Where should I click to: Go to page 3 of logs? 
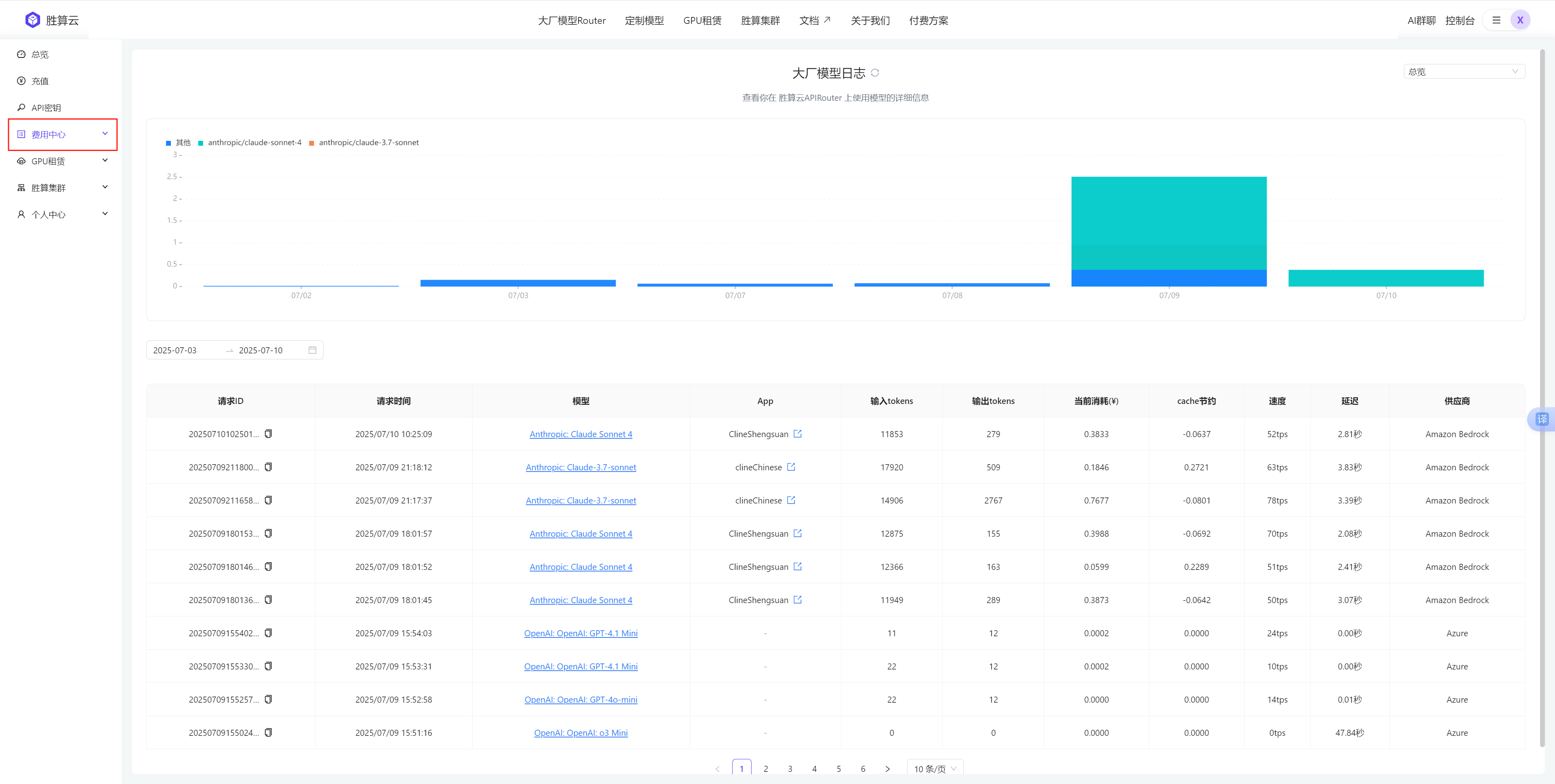click(790, 768)
